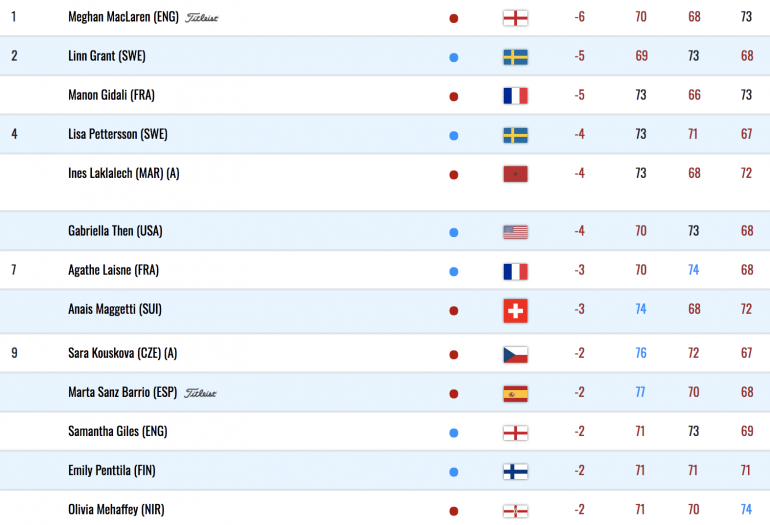Click the Spain flag for Marta Sanz Barrio
Screen dimensions: 770x525
515,394
